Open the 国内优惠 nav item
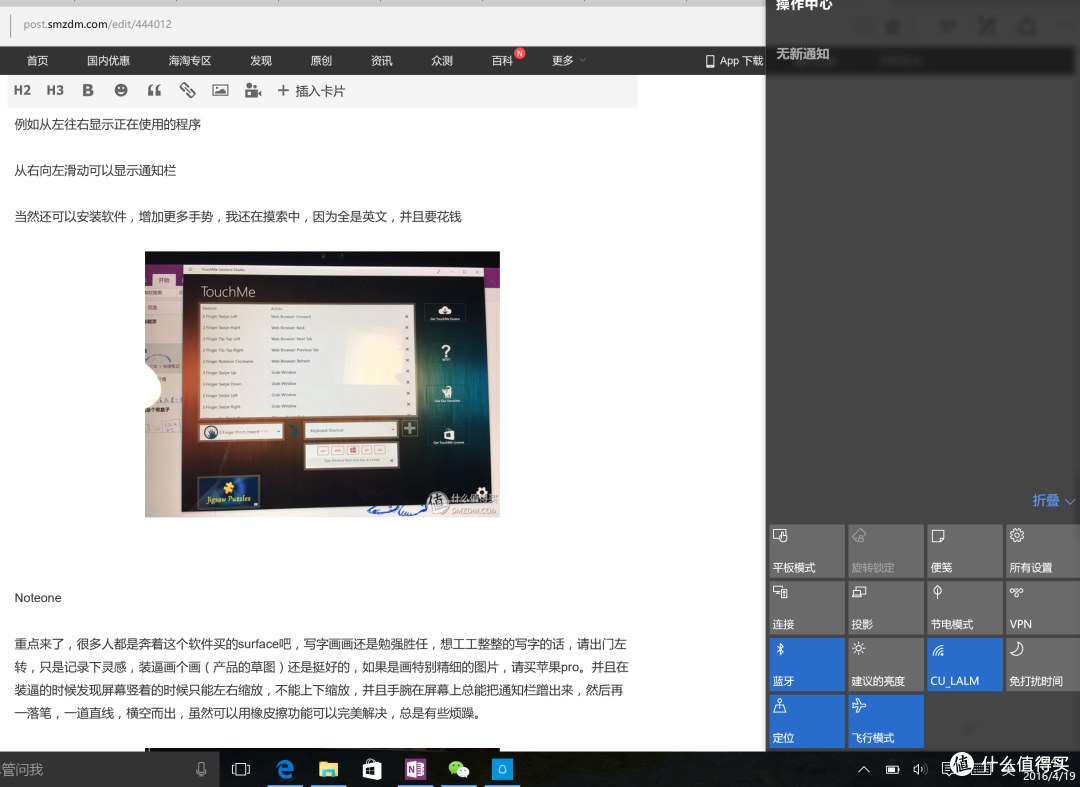This screenshot has height=787, width=1080. (108, 61)
